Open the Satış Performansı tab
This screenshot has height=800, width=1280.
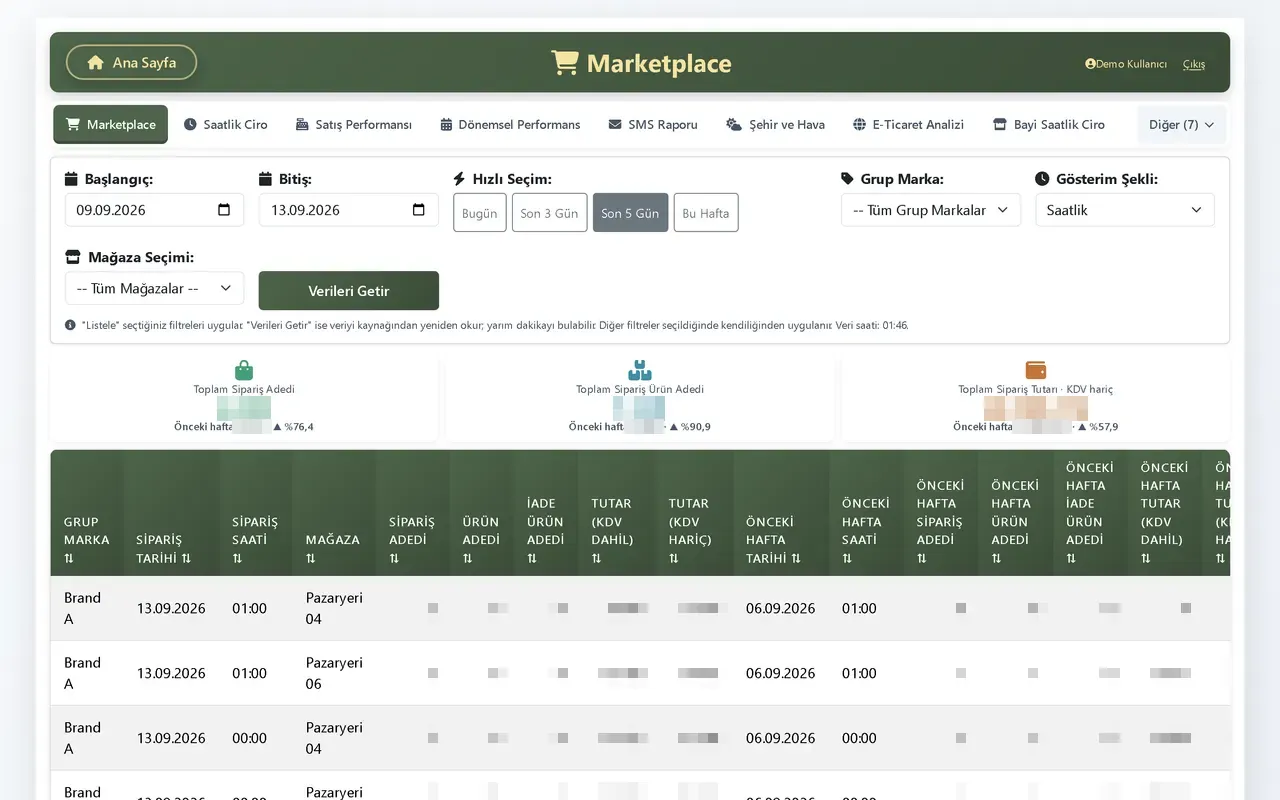coord(354,125)
